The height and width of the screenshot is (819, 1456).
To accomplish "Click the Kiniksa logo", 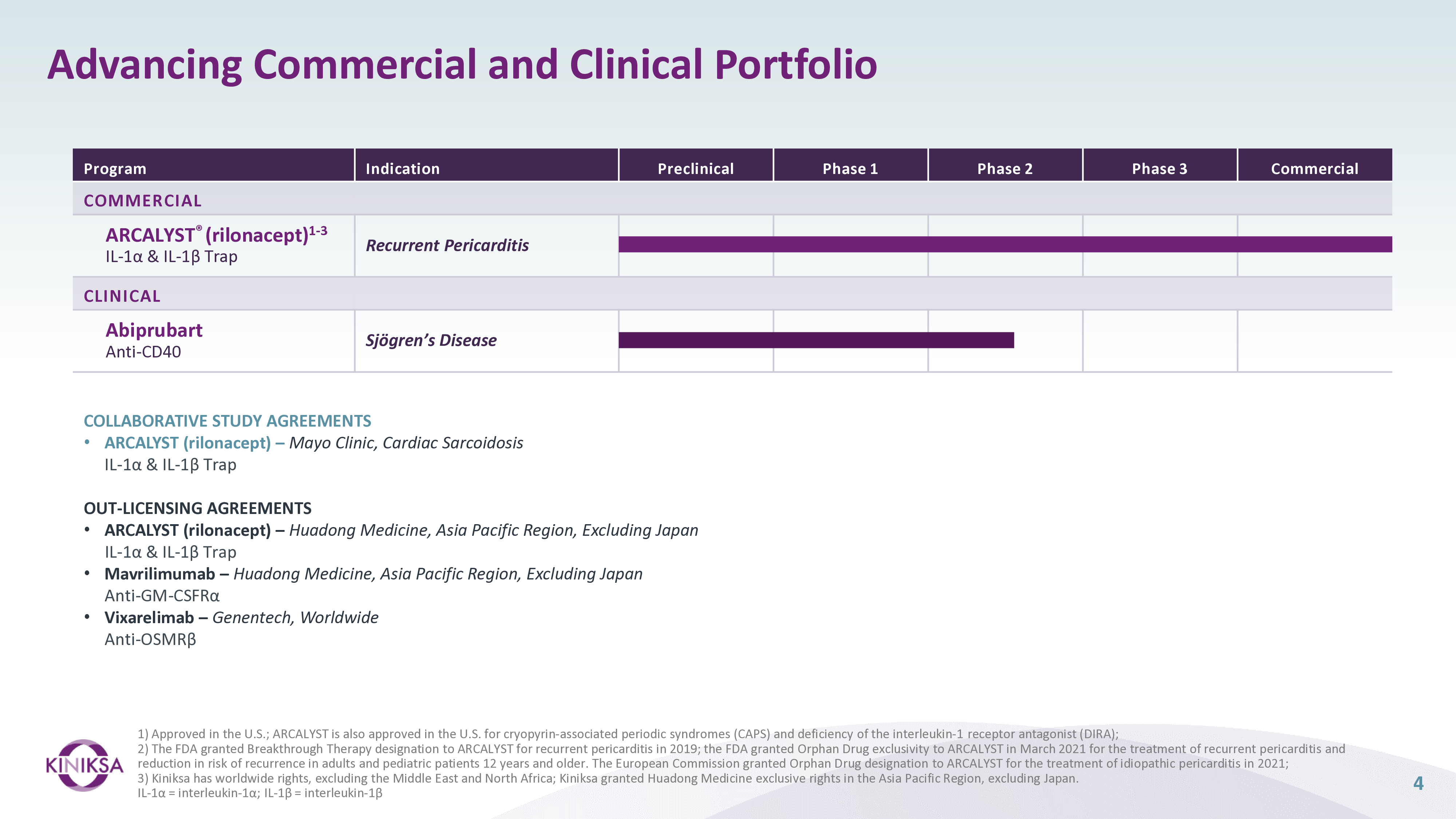I will (x=84, y=765).
